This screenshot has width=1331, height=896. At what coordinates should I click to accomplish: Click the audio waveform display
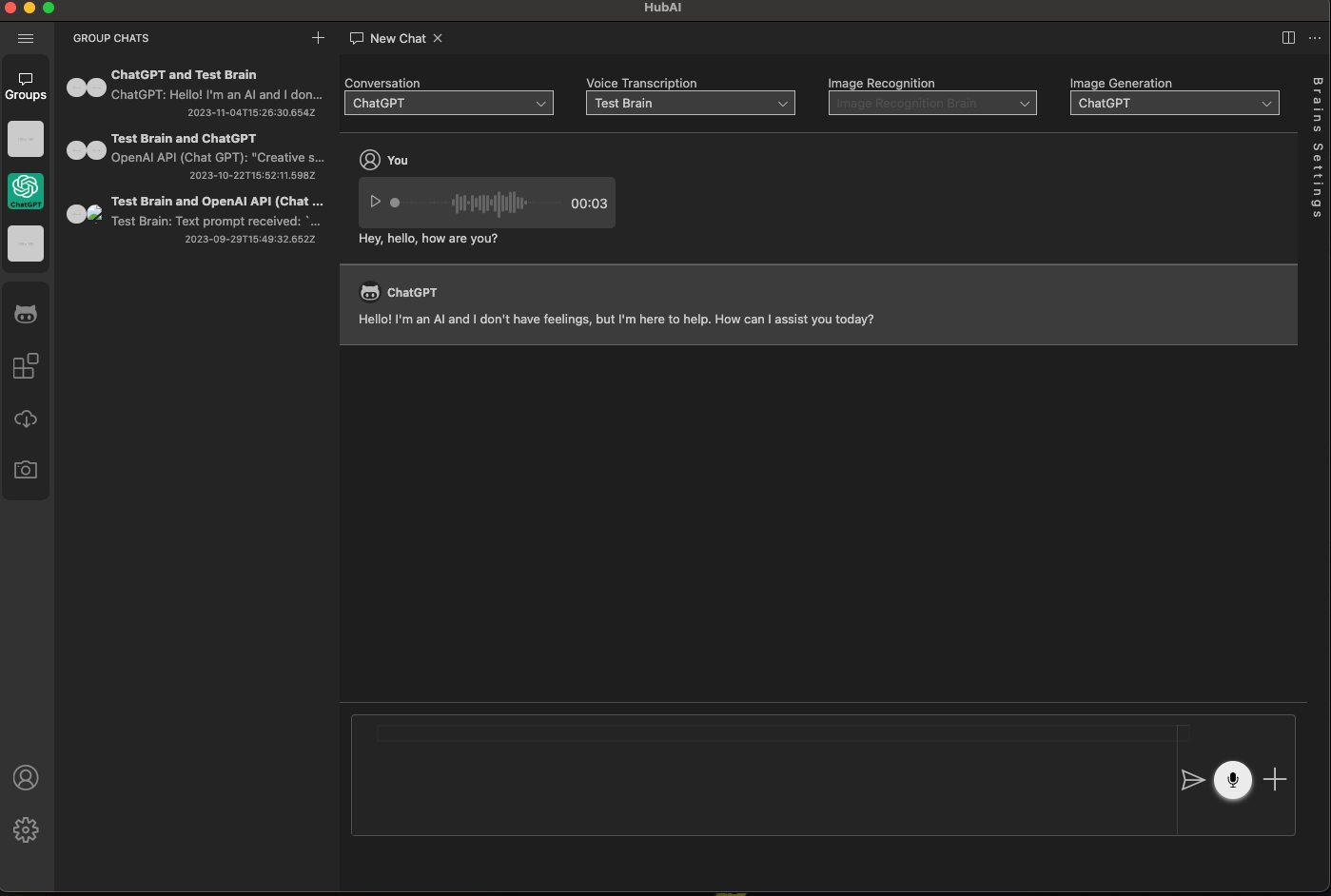click(489, 203)
